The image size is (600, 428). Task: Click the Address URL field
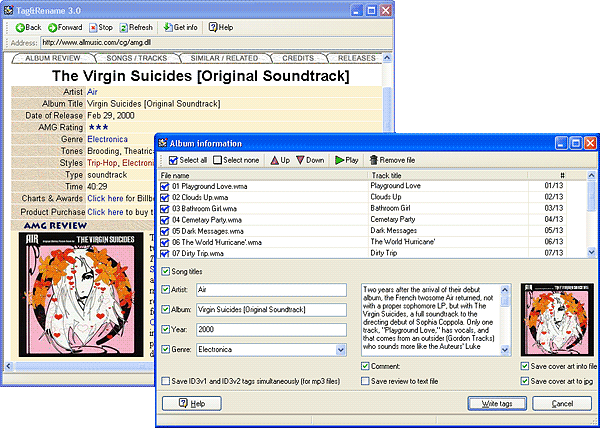[x=216, y=43]
